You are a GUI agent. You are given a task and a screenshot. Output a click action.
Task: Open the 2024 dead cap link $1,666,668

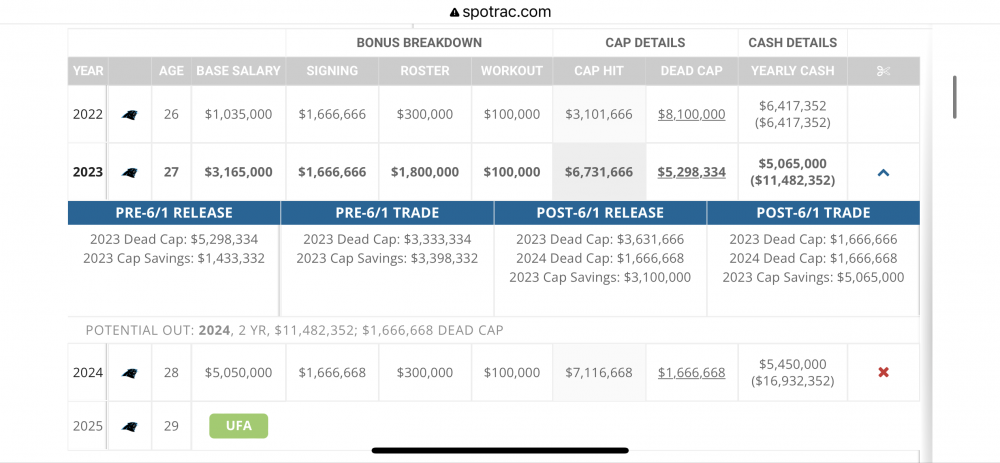tap(691, 373)
